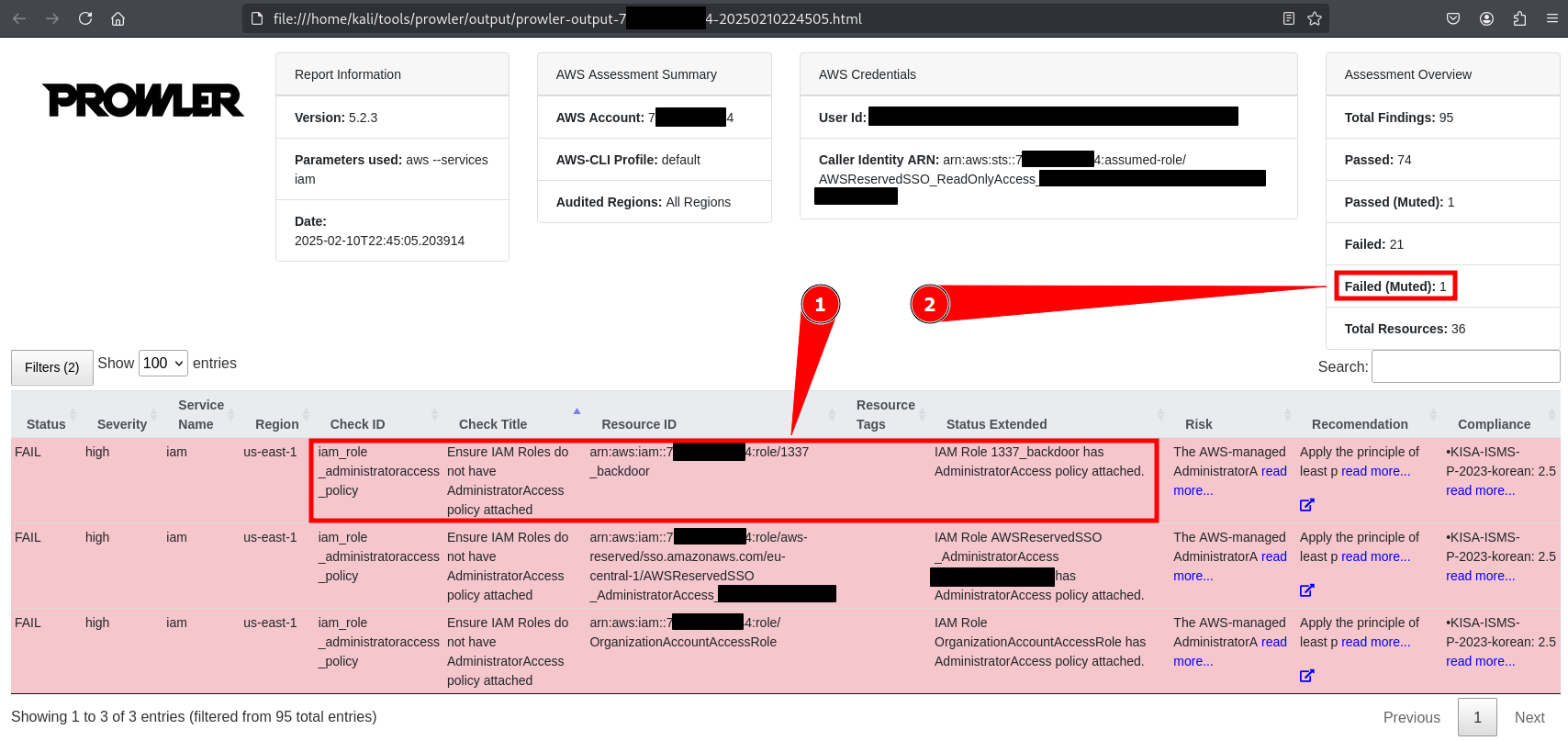Expand Risk 'read more' in 1337_backdoor row
1568x741 pixels.
1274,471
